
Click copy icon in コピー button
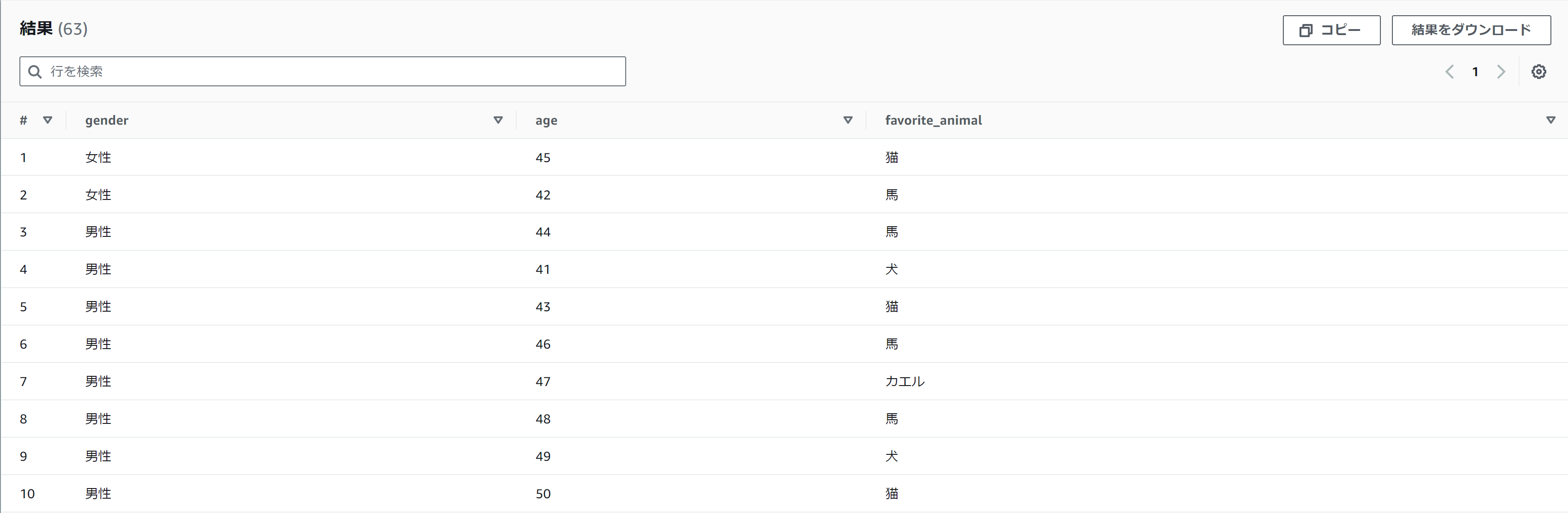(1305, 30)
